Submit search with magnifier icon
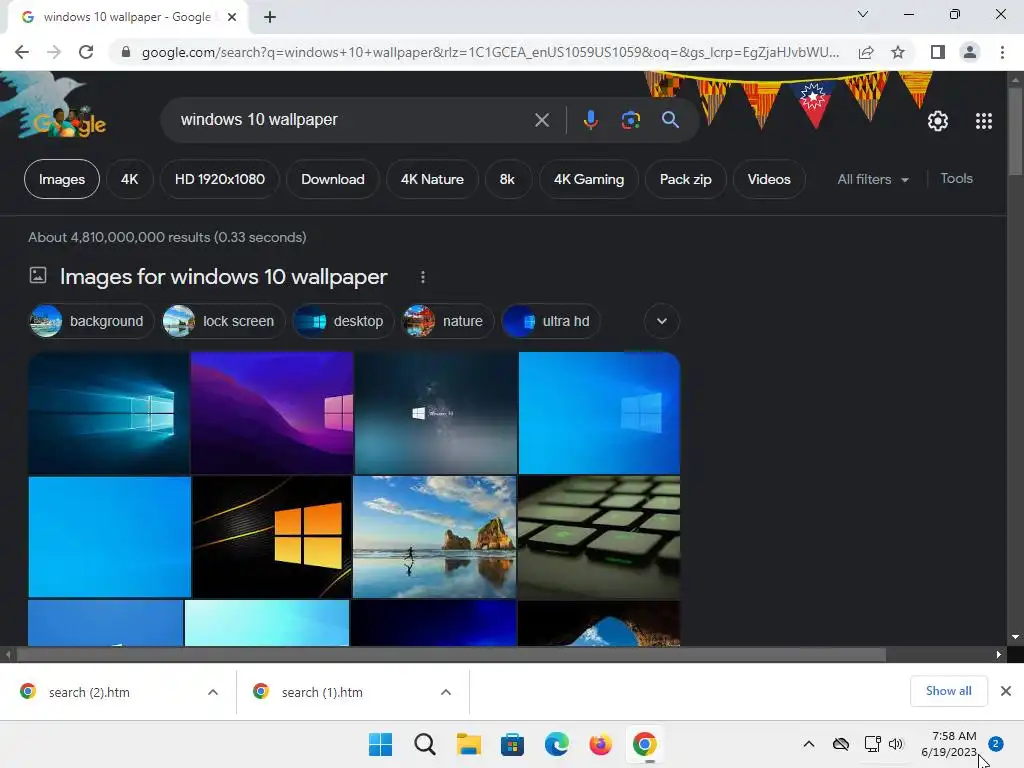This screenshot has width=1024, height=768. click(x=670, y=120)
